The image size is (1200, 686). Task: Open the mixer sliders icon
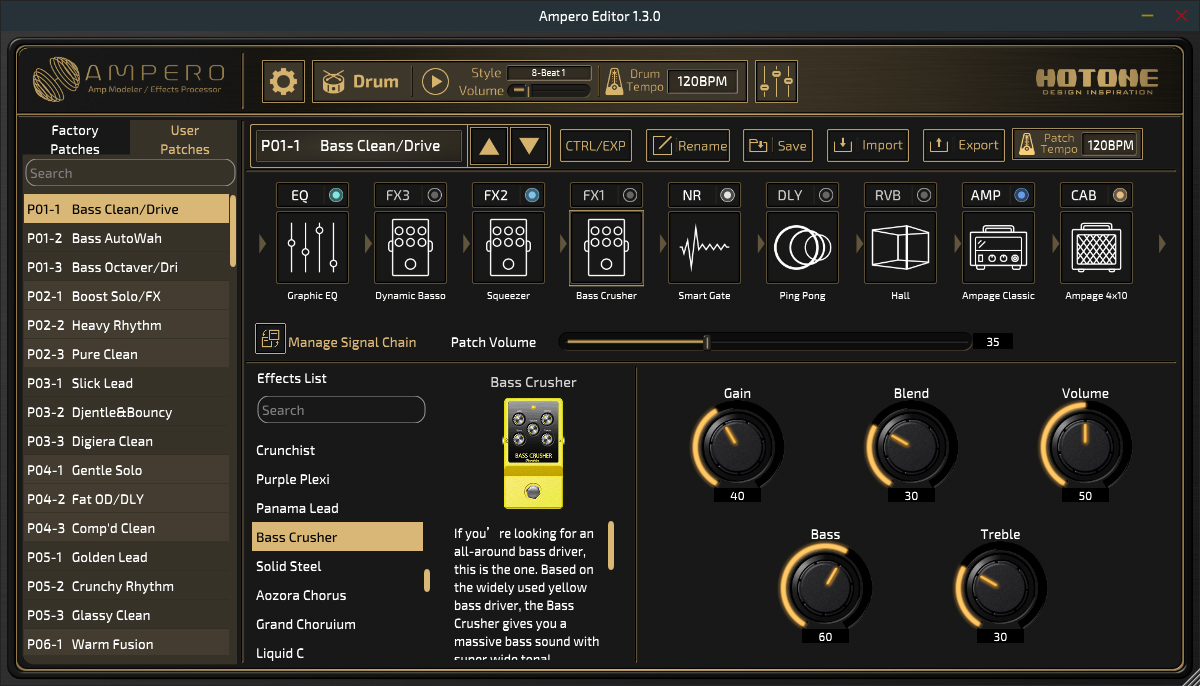tap(777, 82)
